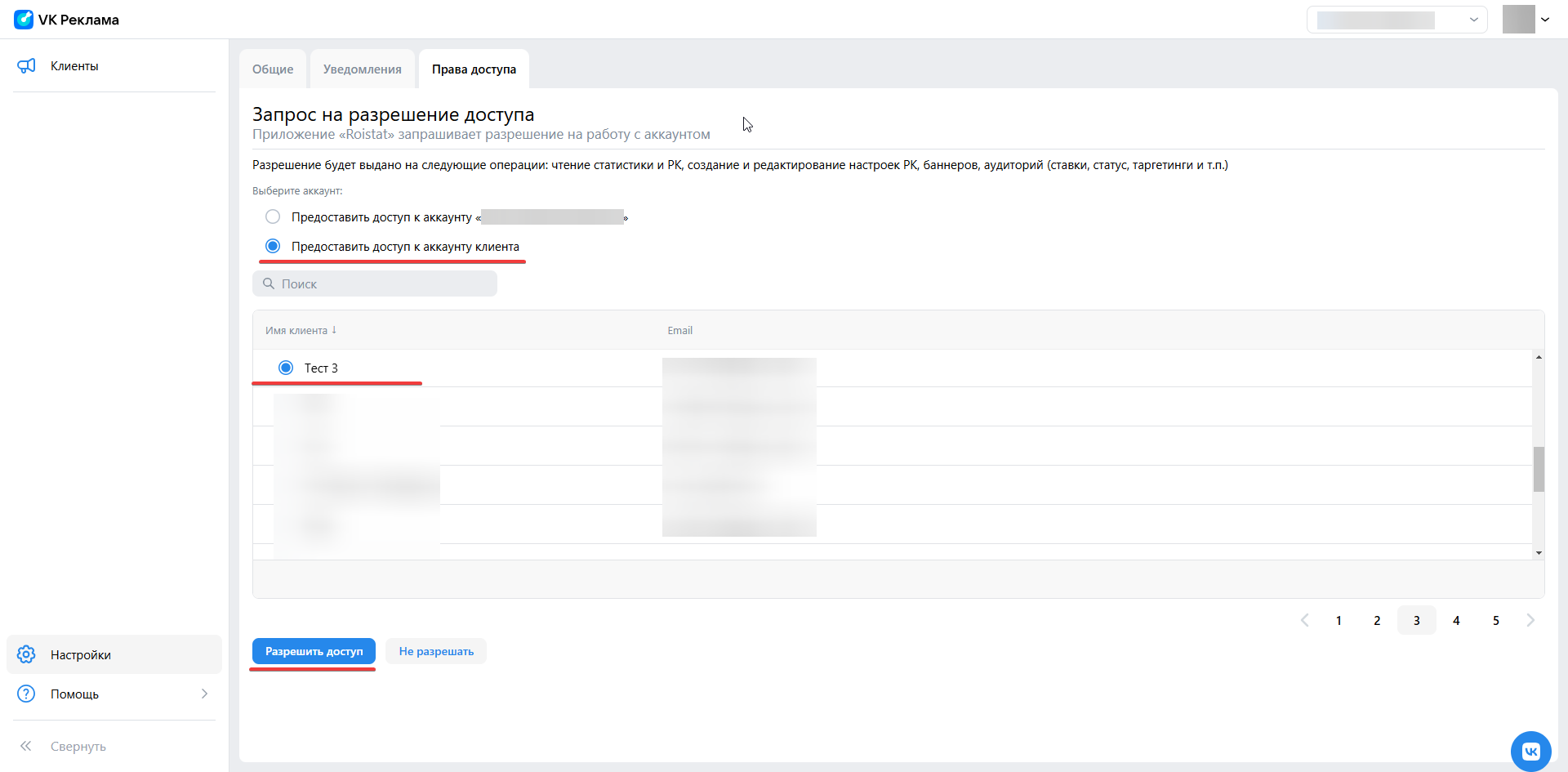Open Помощь in the sidebar
The width and height of the screenshot is (1568, 772).
pos(114,694)
